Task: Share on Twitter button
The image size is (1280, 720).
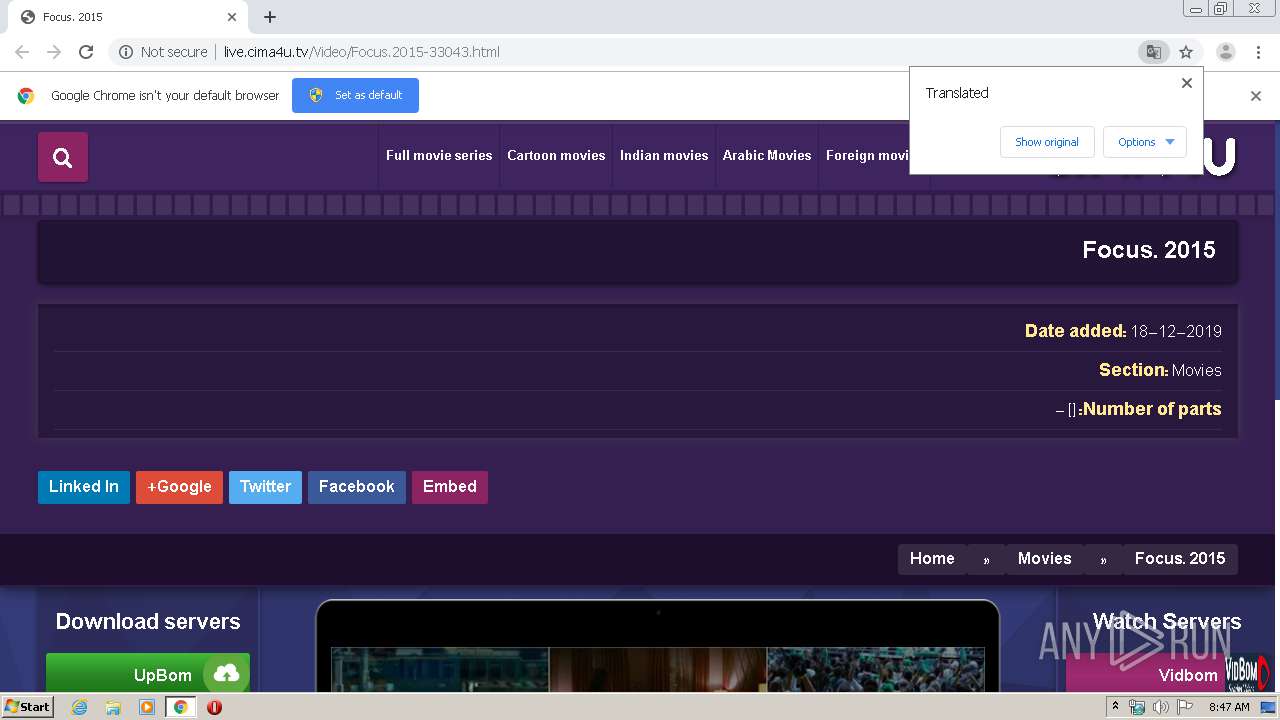Action: tap(265, 487)
